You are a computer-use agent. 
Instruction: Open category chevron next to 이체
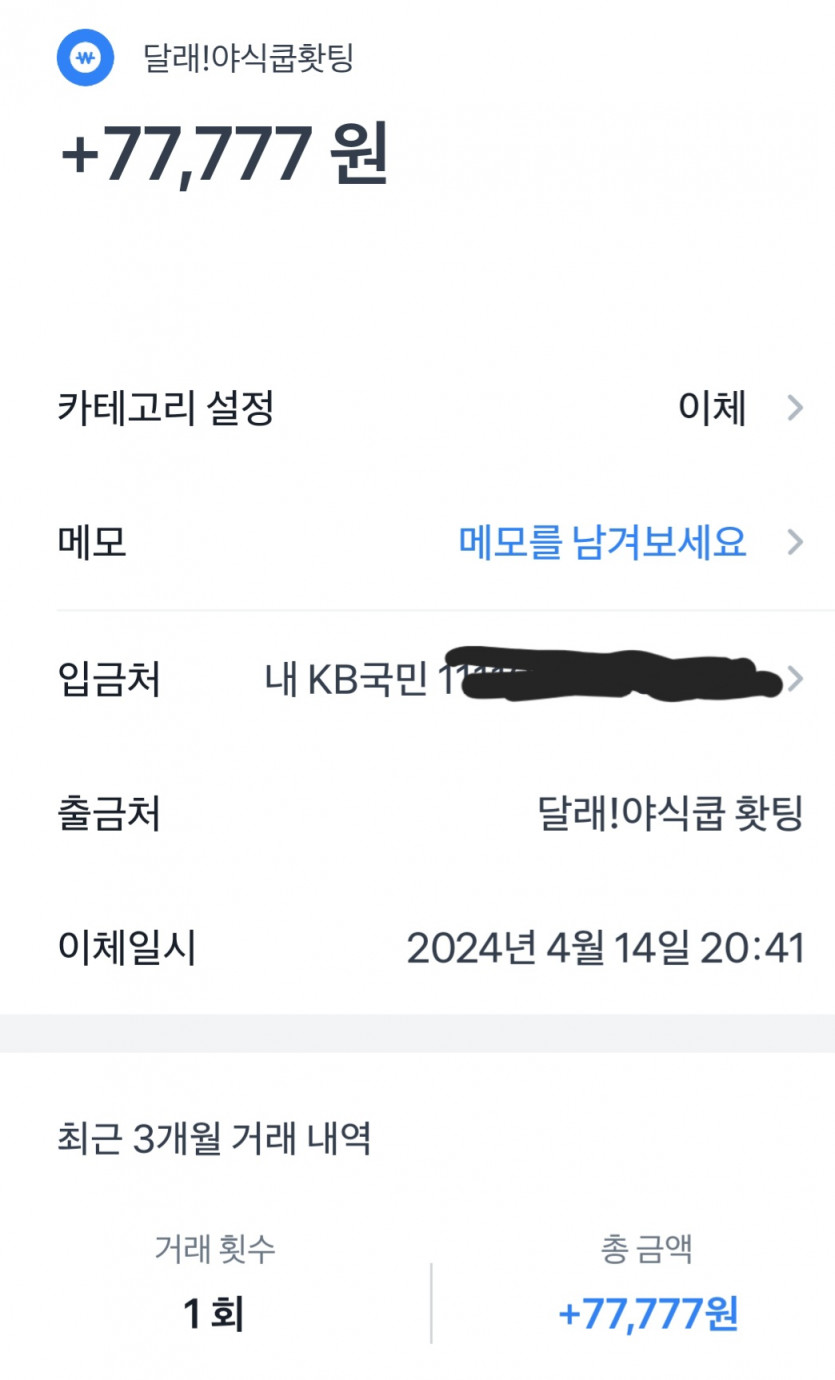(x=795, y=408)
